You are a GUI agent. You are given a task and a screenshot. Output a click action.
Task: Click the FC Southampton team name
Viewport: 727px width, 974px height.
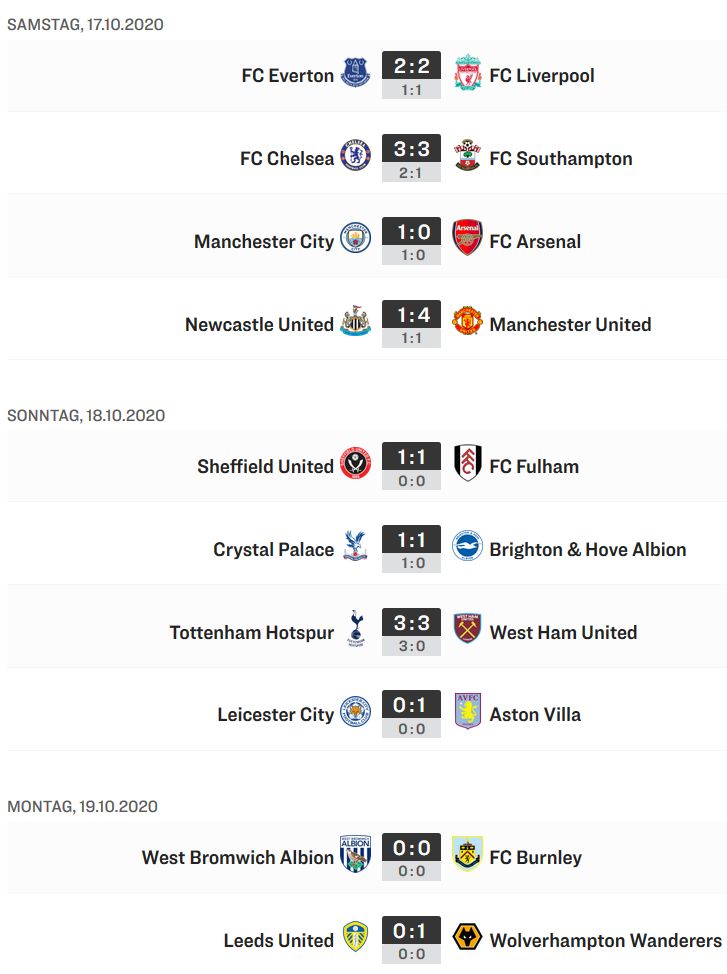point(561,159)
